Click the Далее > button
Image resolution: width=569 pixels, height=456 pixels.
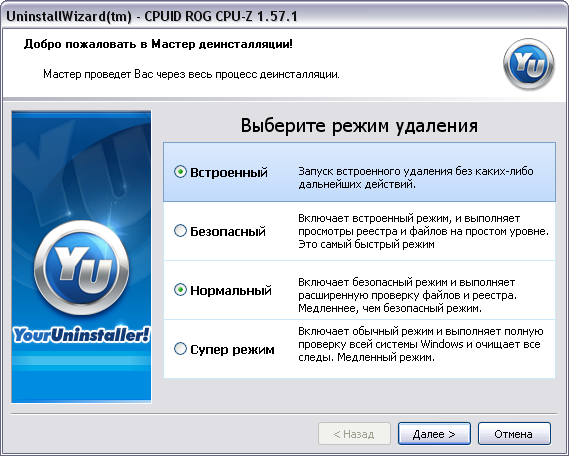coord(434,434)
